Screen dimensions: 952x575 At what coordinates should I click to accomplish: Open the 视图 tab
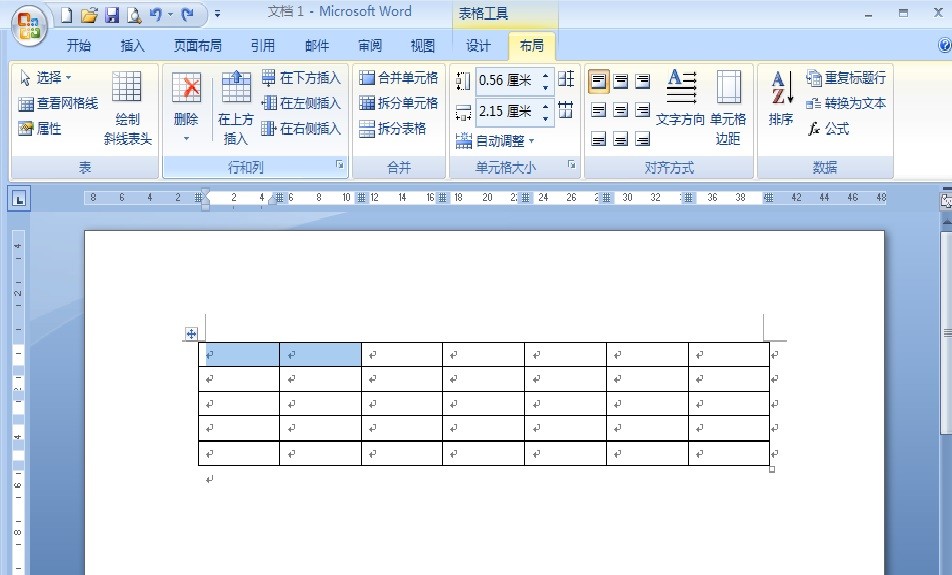click(x=422, y=46)
